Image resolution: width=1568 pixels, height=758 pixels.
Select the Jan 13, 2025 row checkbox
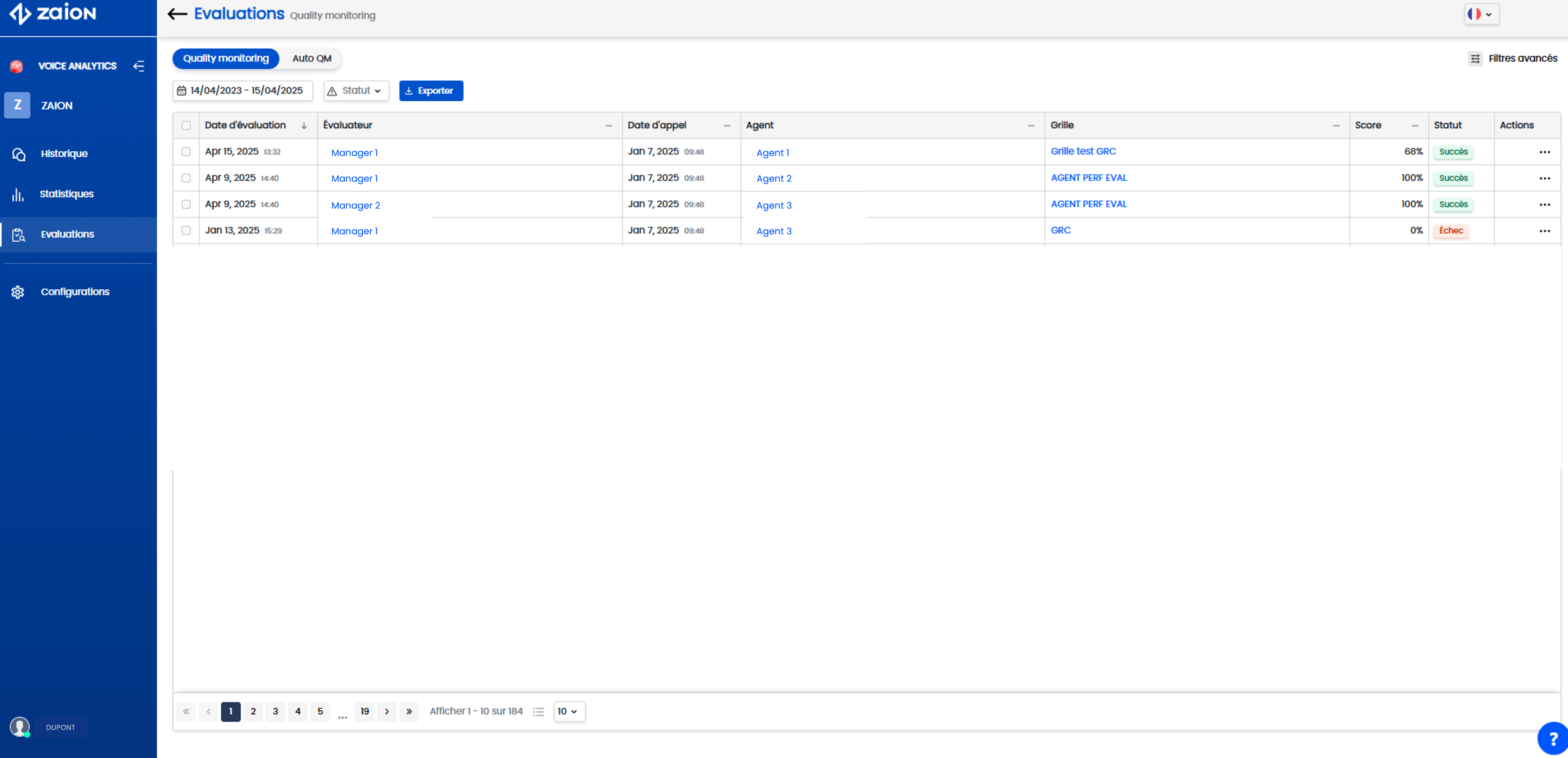coord(186,231)
